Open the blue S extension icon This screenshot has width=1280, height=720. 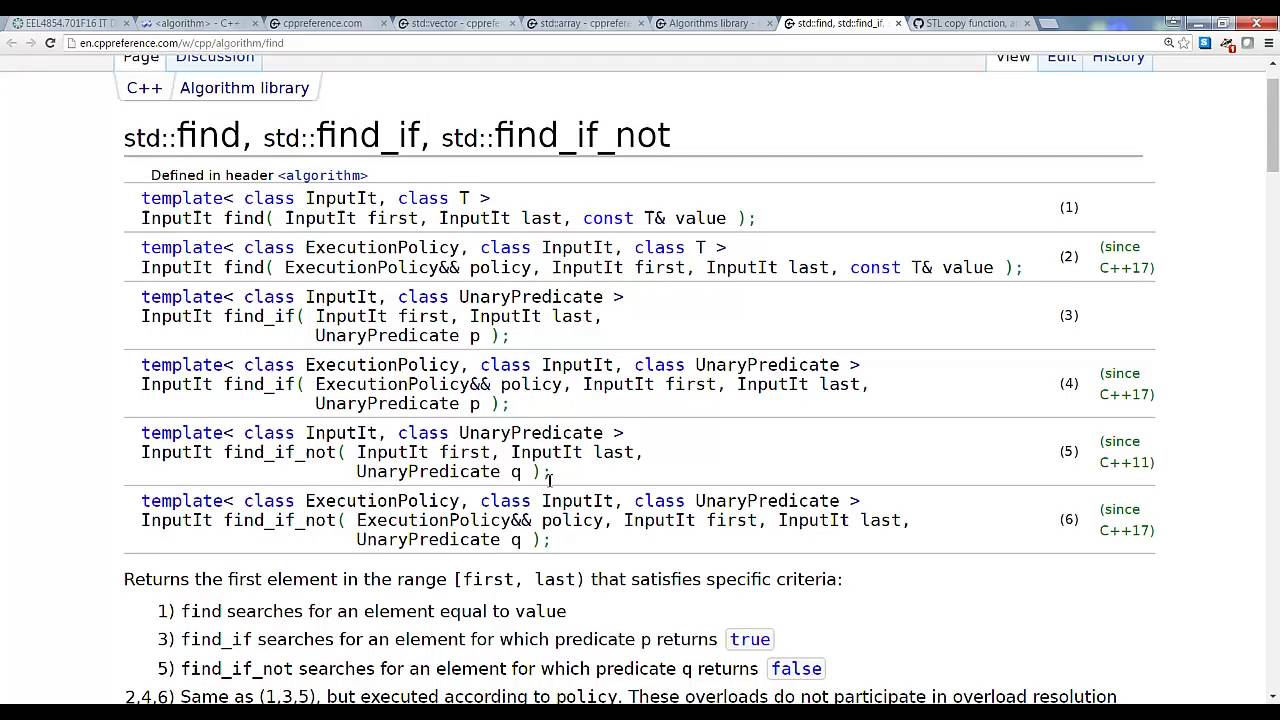(1205, 43)
